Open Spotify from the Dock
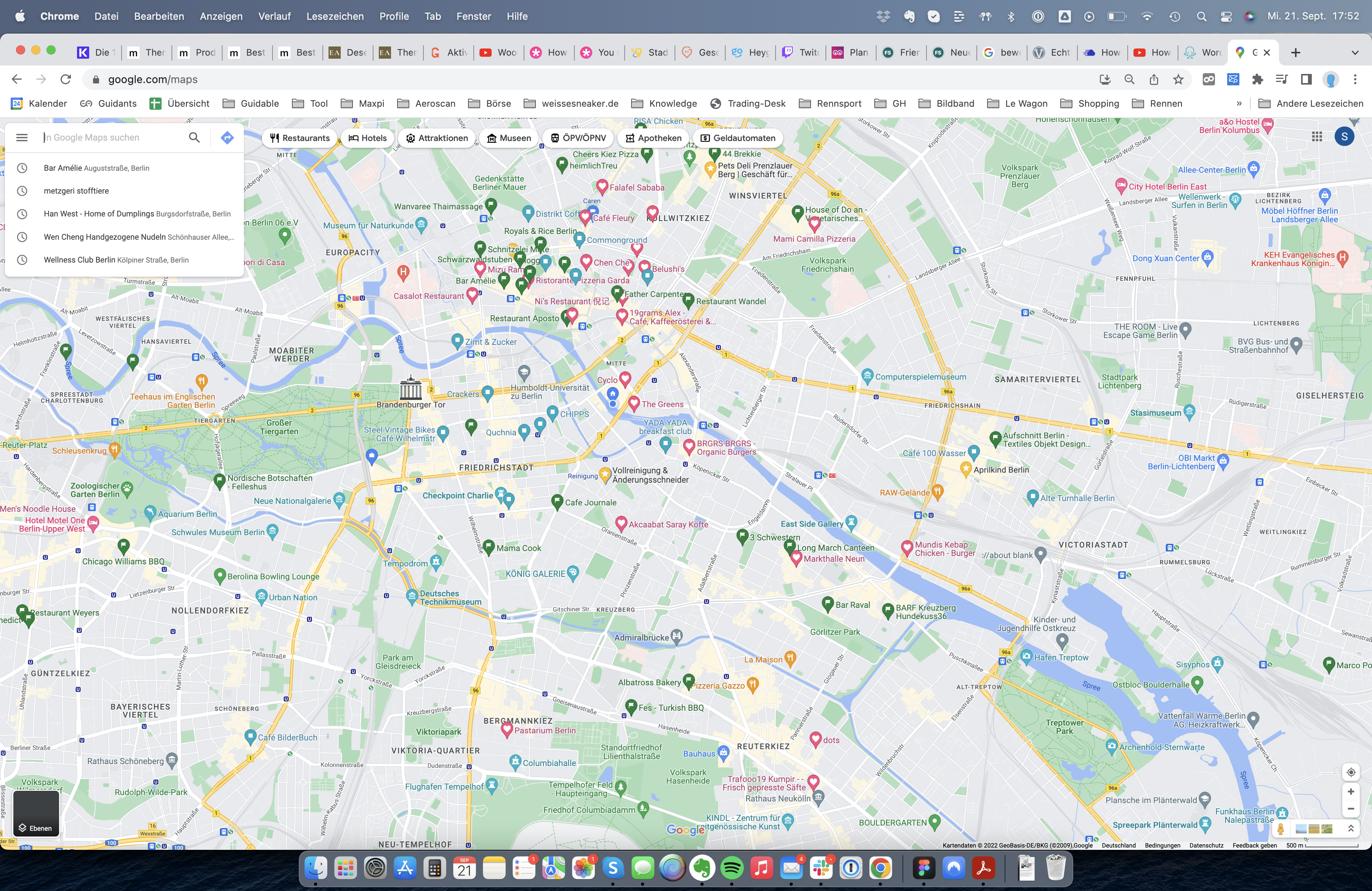 pyautogui.click(x=732, y=868)
